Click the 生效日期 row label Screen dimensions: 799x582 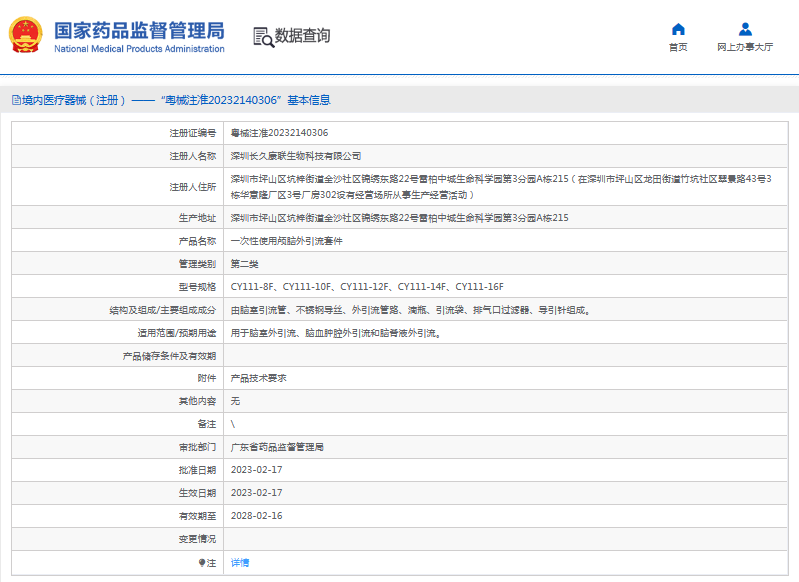pyautogui.click(x=197, y=493)
